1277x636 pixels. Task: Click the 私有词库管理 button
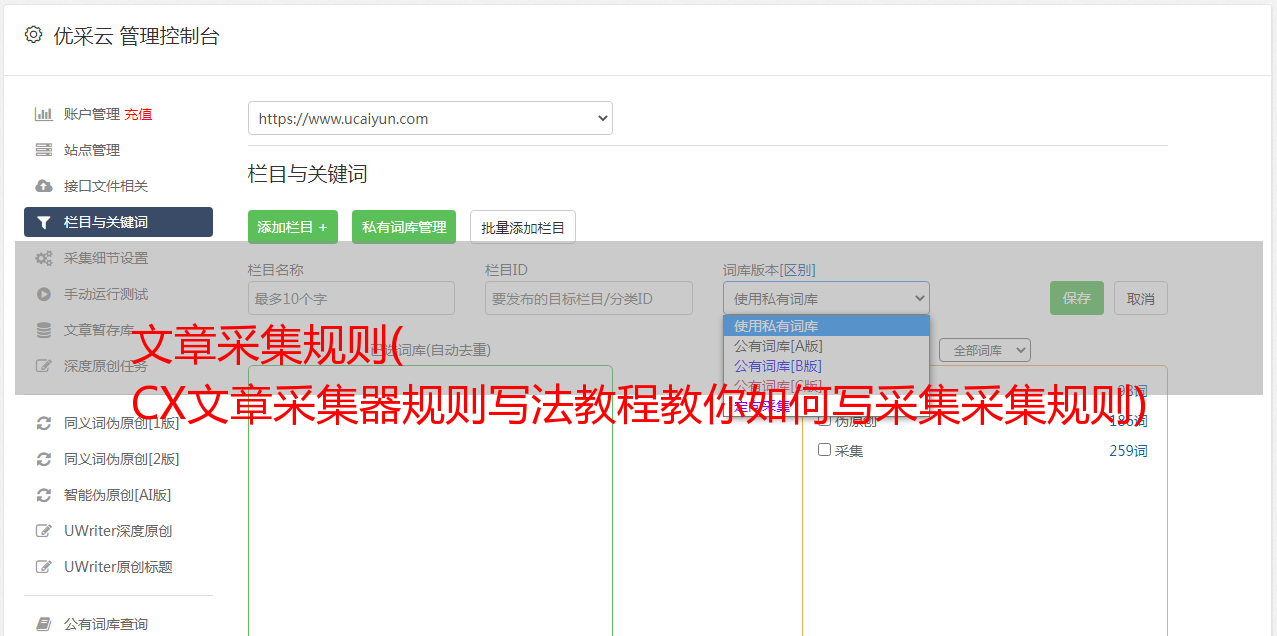[x=404, y=227]
